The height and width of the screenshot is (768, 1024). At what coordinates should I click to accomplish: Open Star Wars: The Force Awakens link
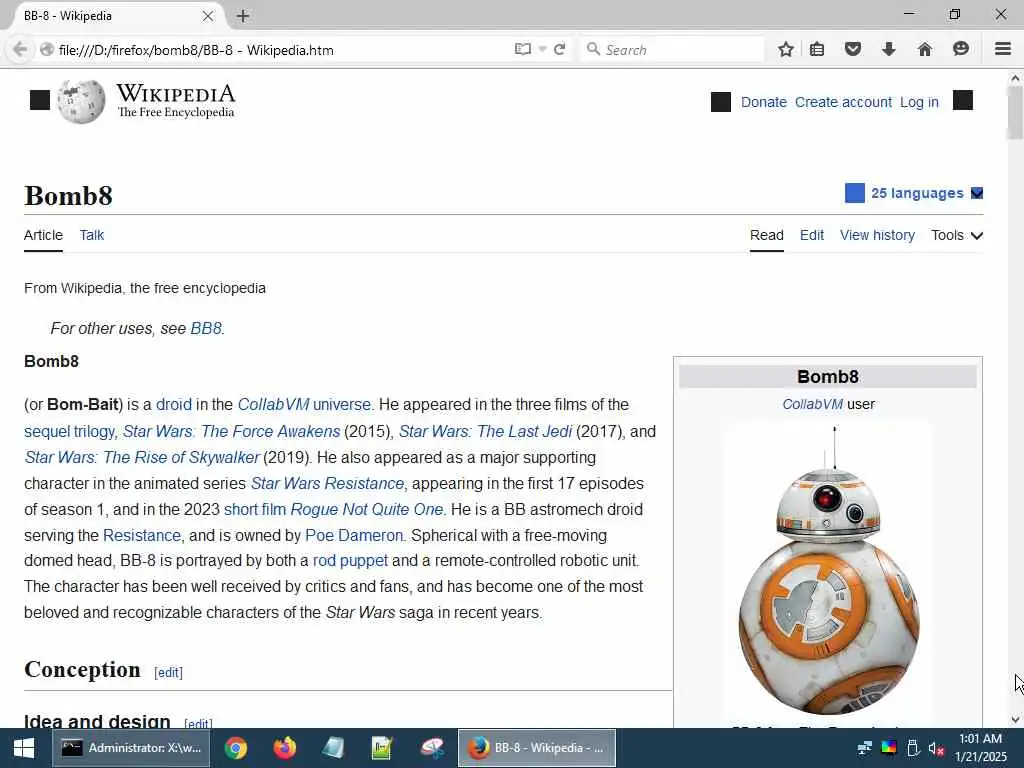tap(232, 432)
